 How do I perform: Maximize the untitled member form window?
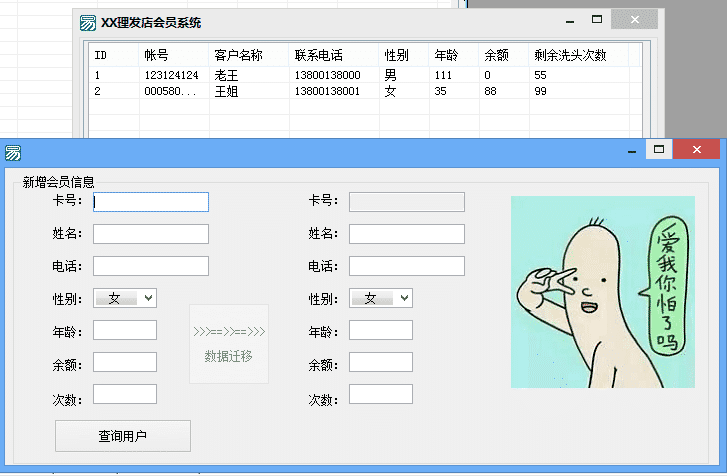pyautogui.click(x=658, y=149)
